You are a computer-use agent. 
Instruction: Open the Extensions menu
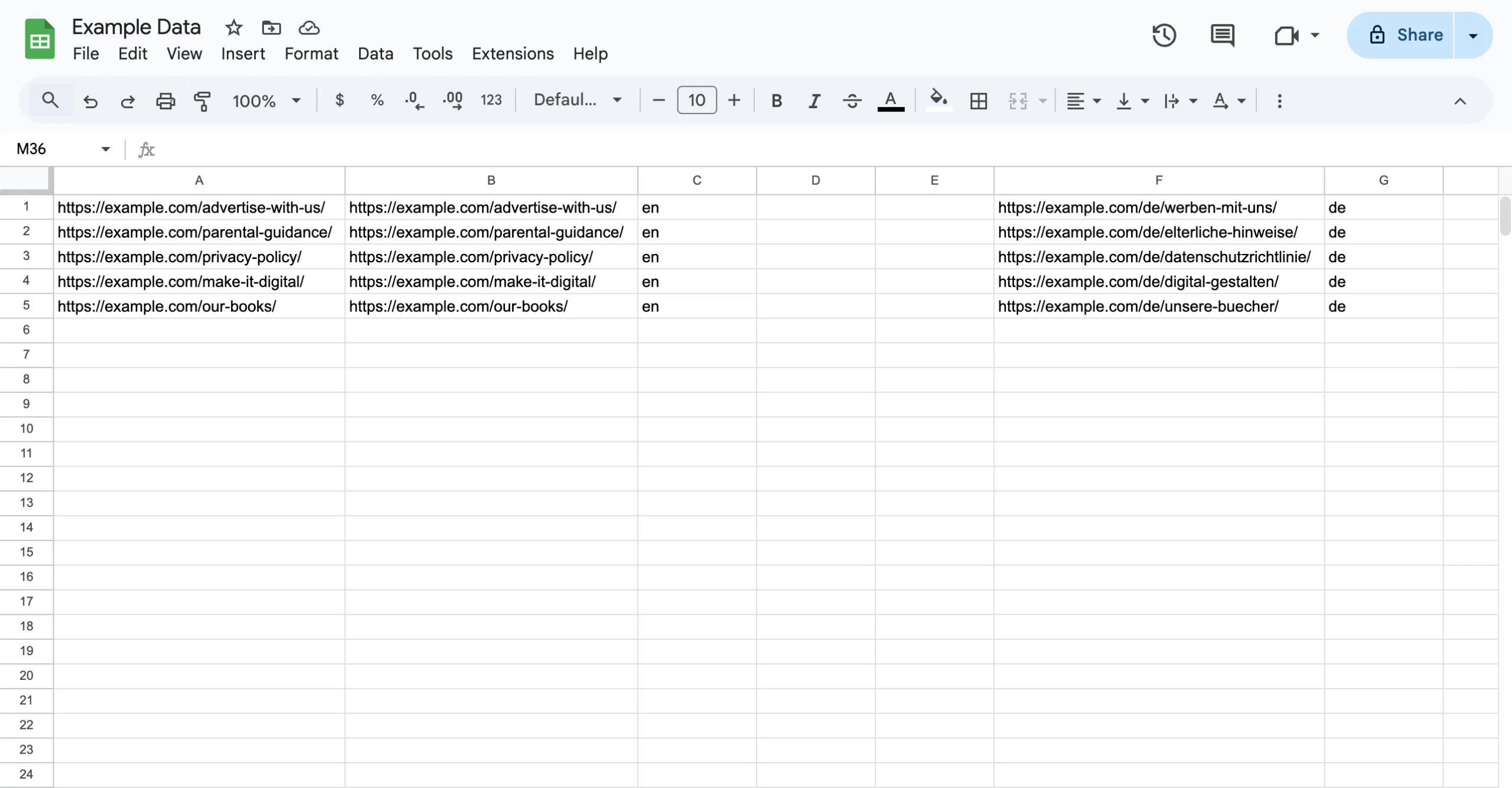[513, 53]
